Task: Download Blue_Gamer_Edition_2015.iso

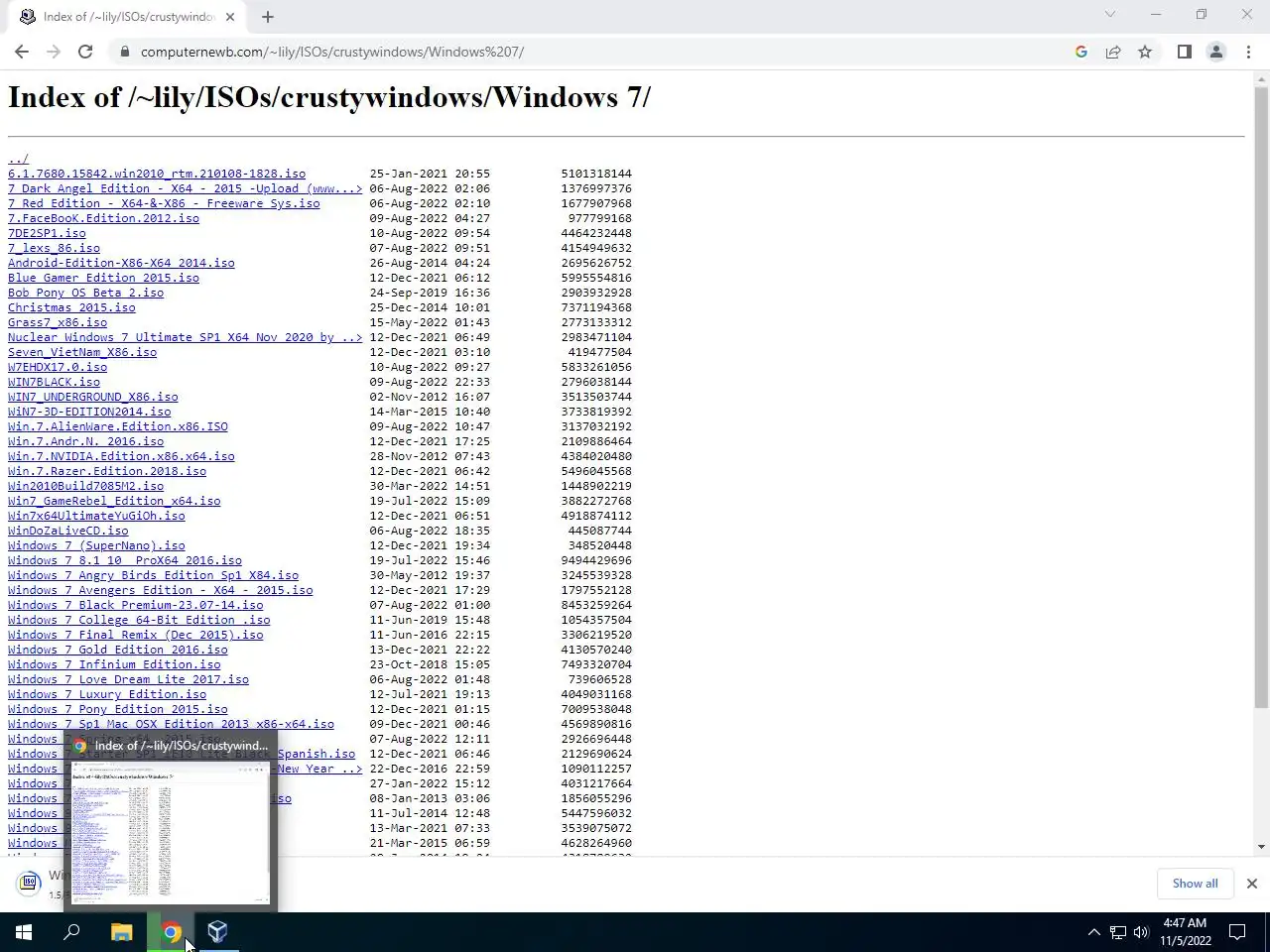Action: pos(103,278)
